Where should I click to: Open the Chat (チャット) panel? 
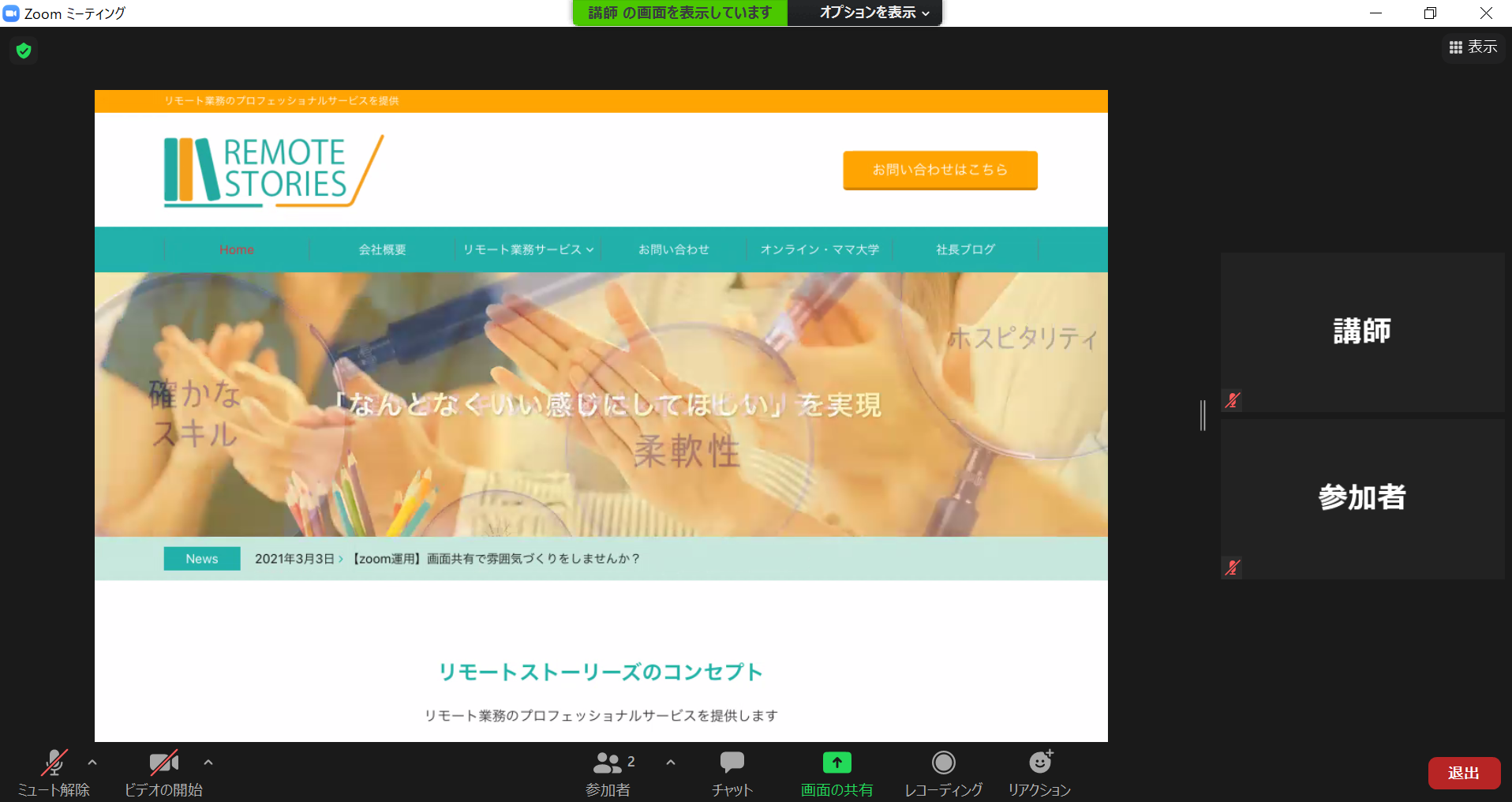coord(732,772)
